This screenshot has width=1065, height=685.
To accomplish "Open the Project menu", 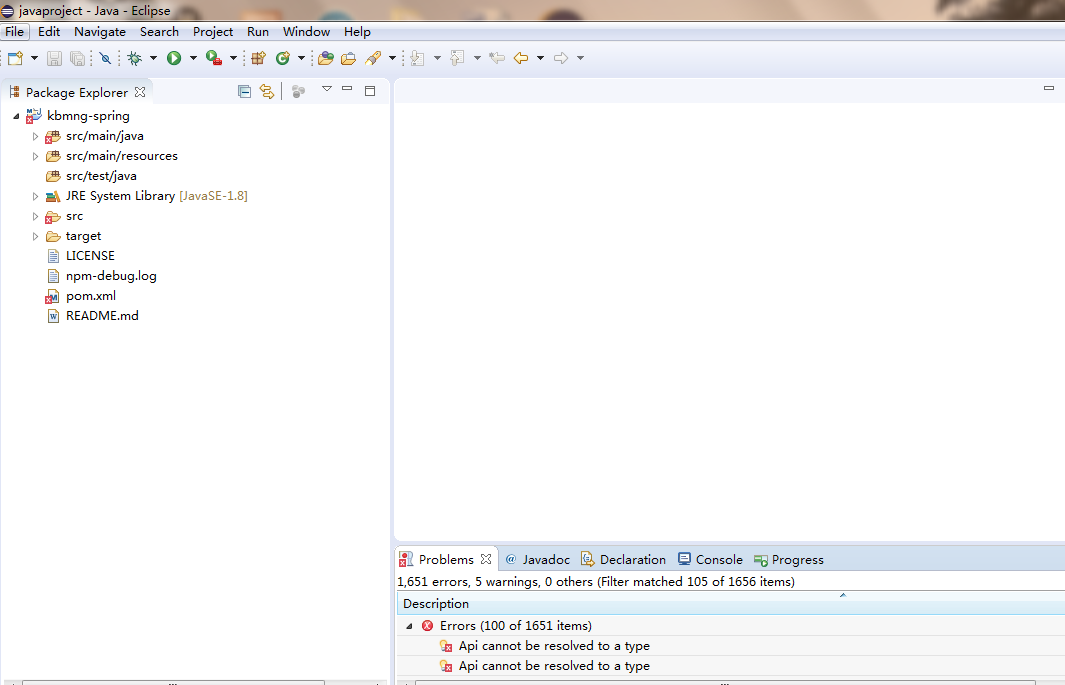I will pos(213,32).
